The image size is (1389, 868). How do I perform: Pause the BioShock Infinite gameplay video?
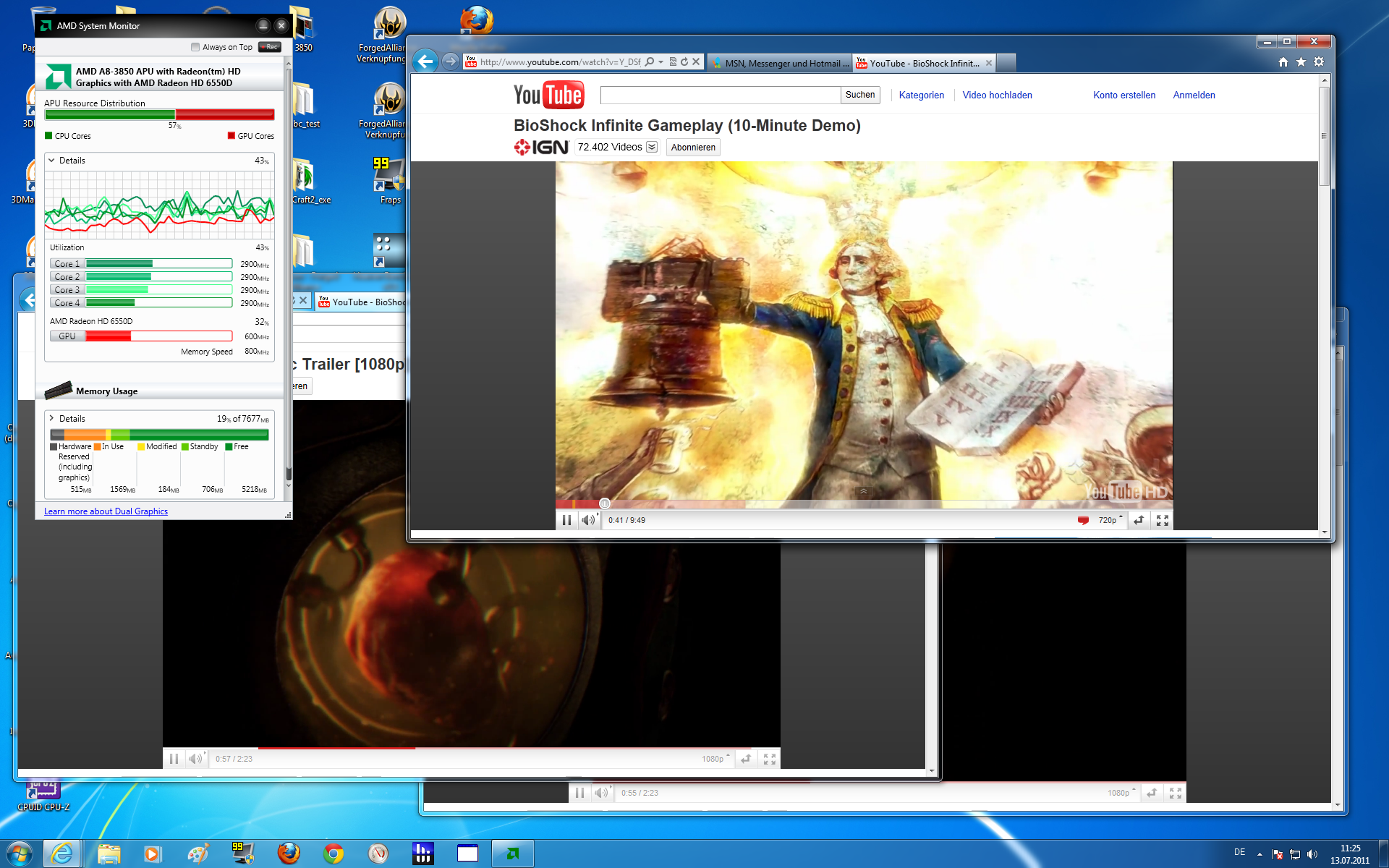pyautogui.click(x=566, y=520)
